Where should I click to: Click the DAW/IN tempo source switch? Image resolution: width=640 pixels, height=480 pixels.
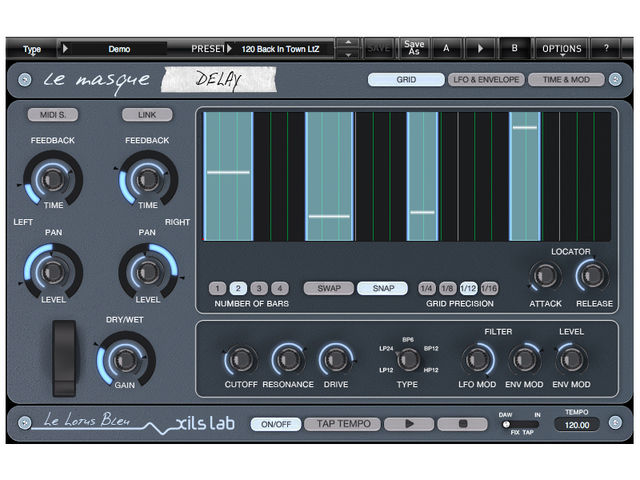[520, 424]
